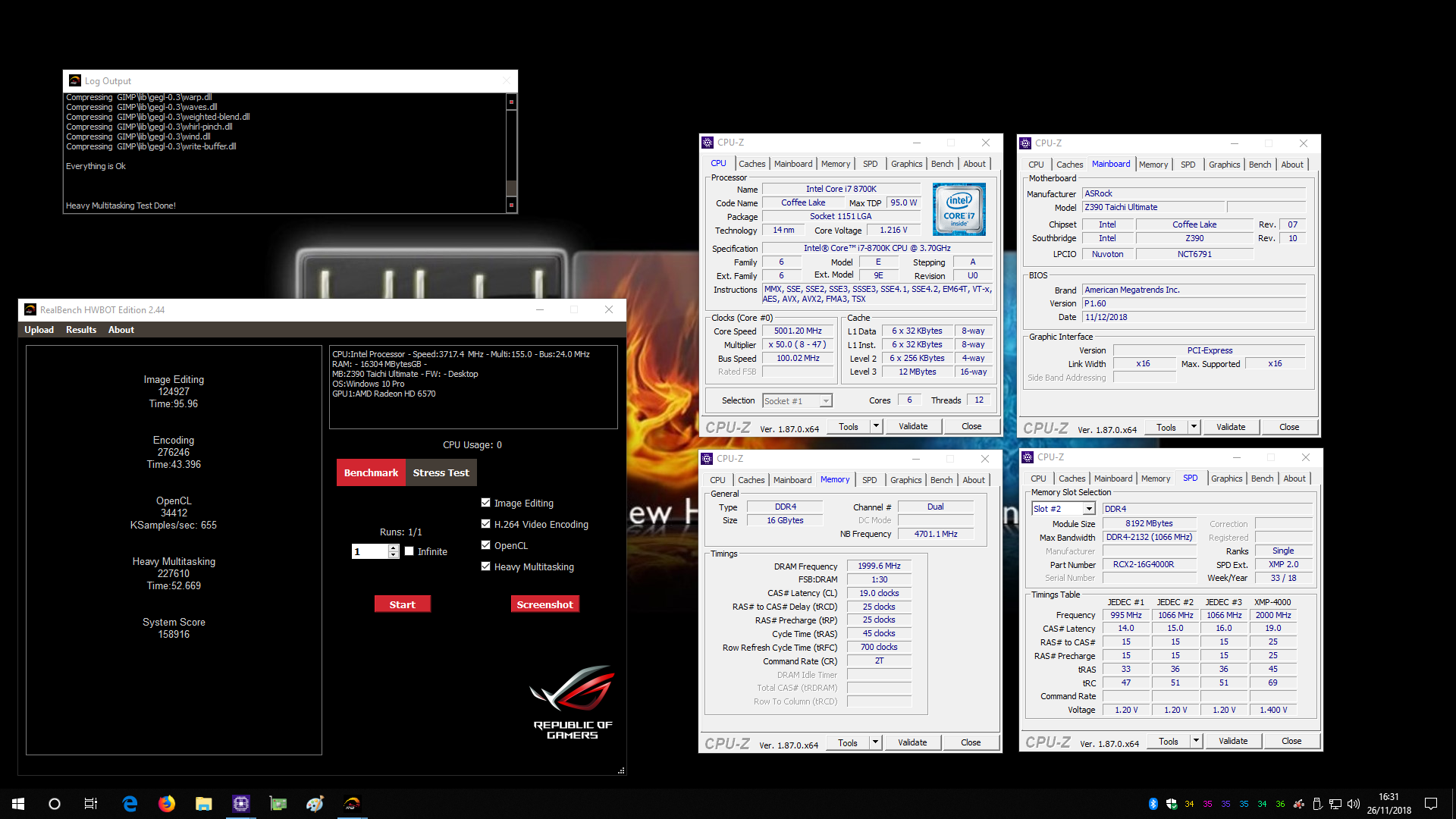Switch to Caches tab in CPU-Z CPU window

(x=752, y=164)
